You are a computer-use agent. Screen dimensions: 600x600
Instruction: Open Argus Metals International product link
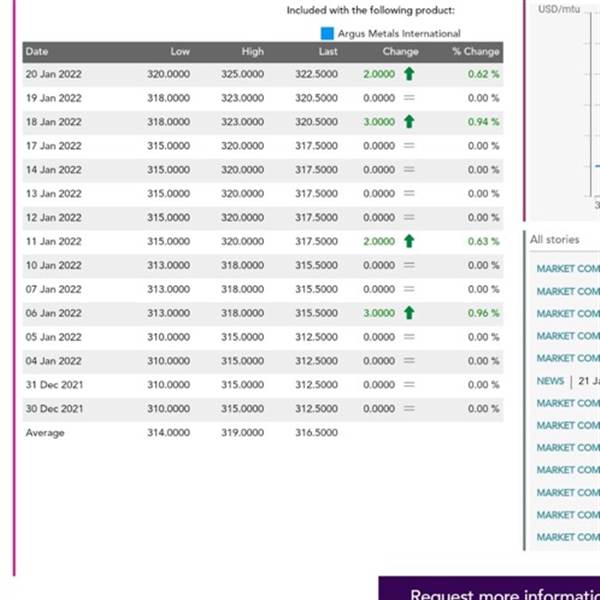(399, 34)
